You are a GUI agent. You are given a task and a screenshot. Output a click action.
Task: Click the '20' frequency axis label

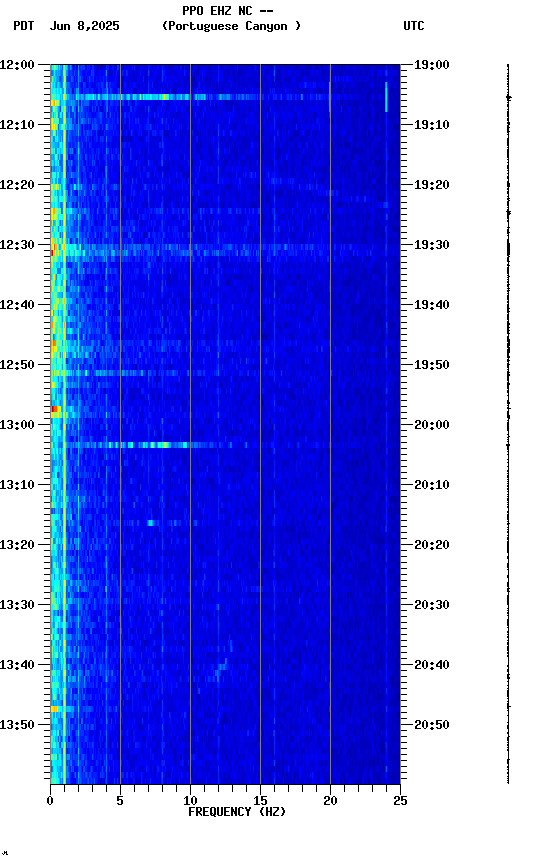tap(330, 801)
